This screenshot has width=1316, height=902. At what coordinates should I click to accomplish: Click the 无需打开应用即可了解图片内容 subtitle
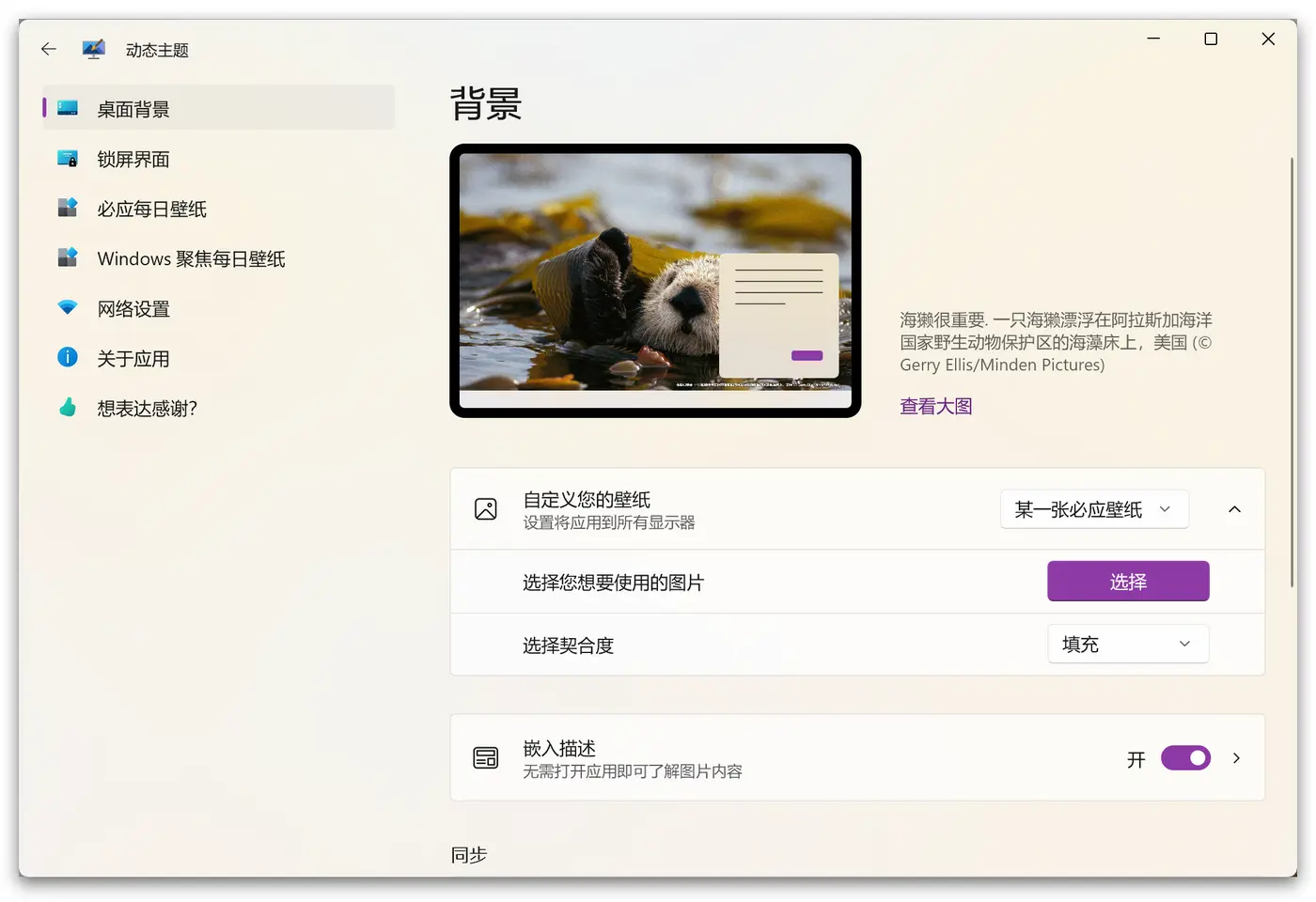pyautogui.click(x=633, y=771)
